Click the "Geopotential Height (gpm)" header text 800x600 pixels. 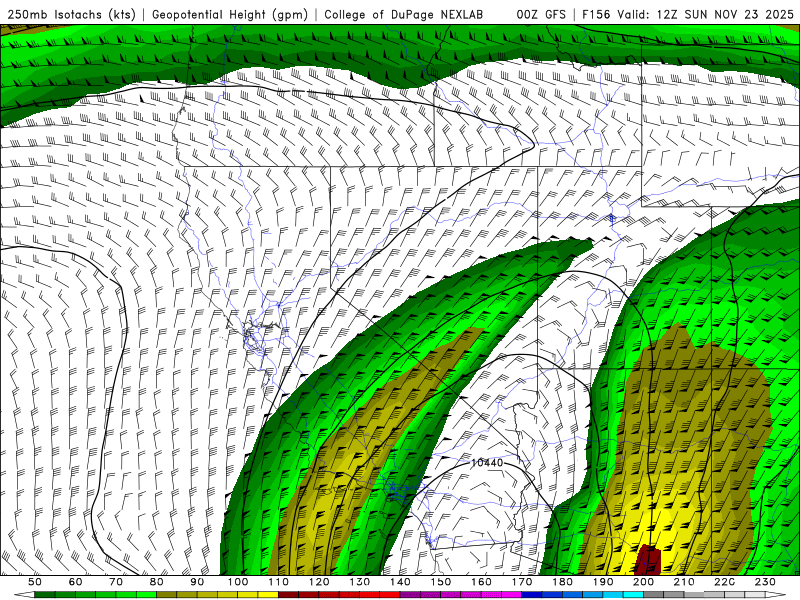(x=230, y=14)
